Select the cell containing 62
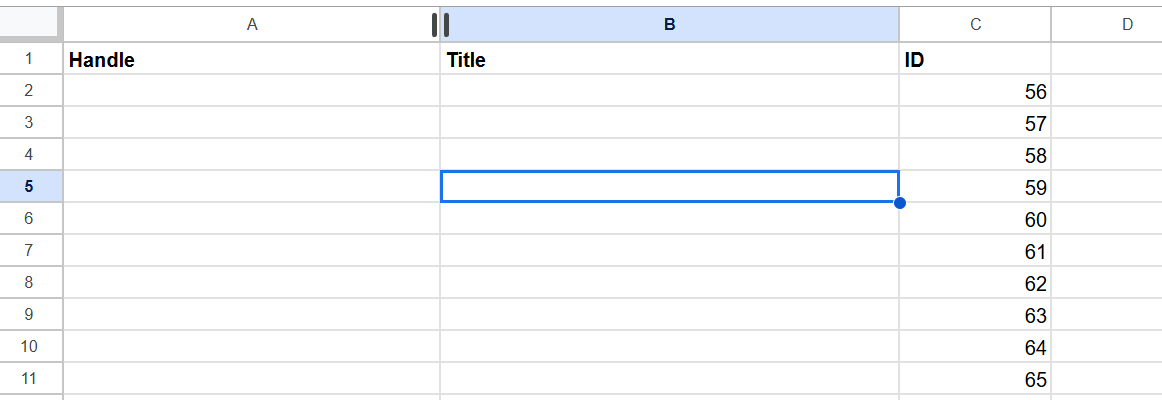The height and width of the screenshot is (400, 1162). pos(975,284)
